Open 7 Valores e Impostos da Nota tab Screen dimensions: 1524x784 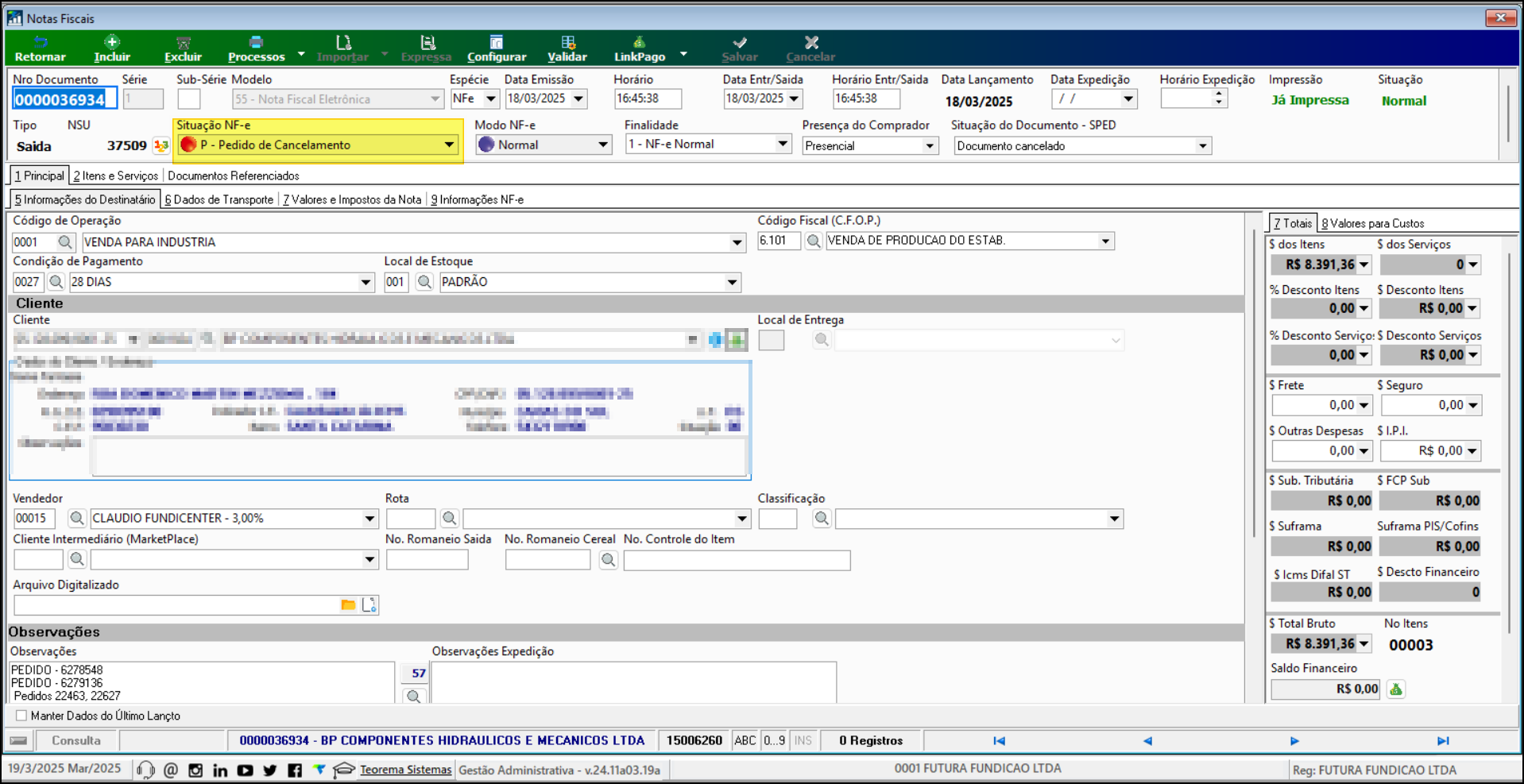pyautogui.click(x=352, y=199)
